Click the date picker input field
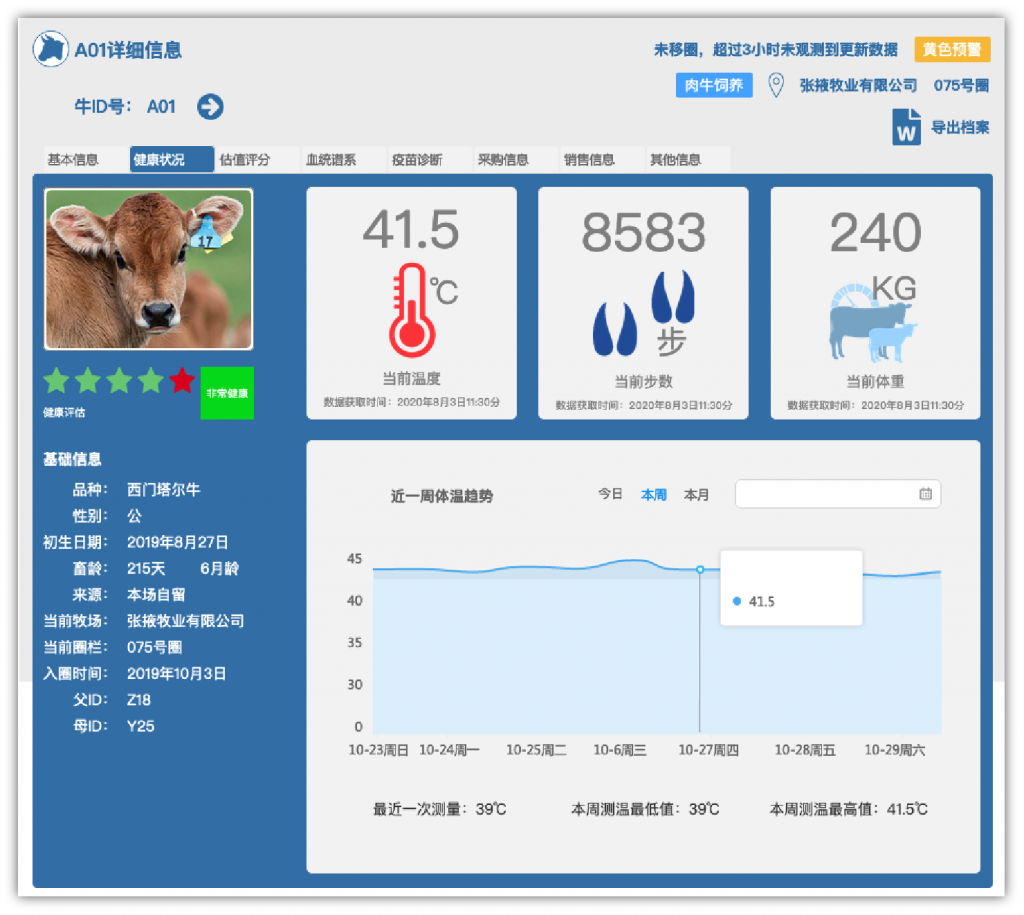 coord(838,494)
